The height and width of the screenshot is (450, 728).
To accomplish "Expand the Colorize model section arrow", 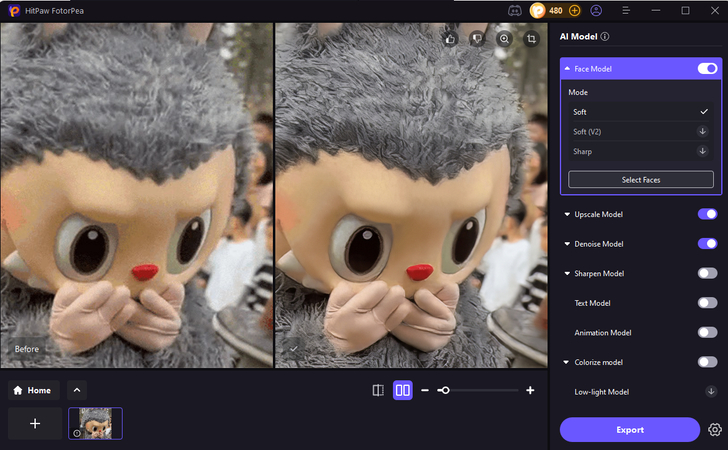I will 566,362.
